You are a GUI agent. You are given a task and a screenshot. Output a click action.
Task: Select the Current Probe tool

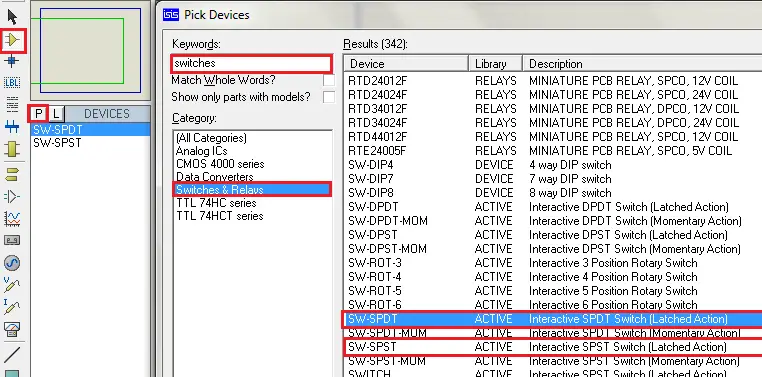tap(12, 307)
